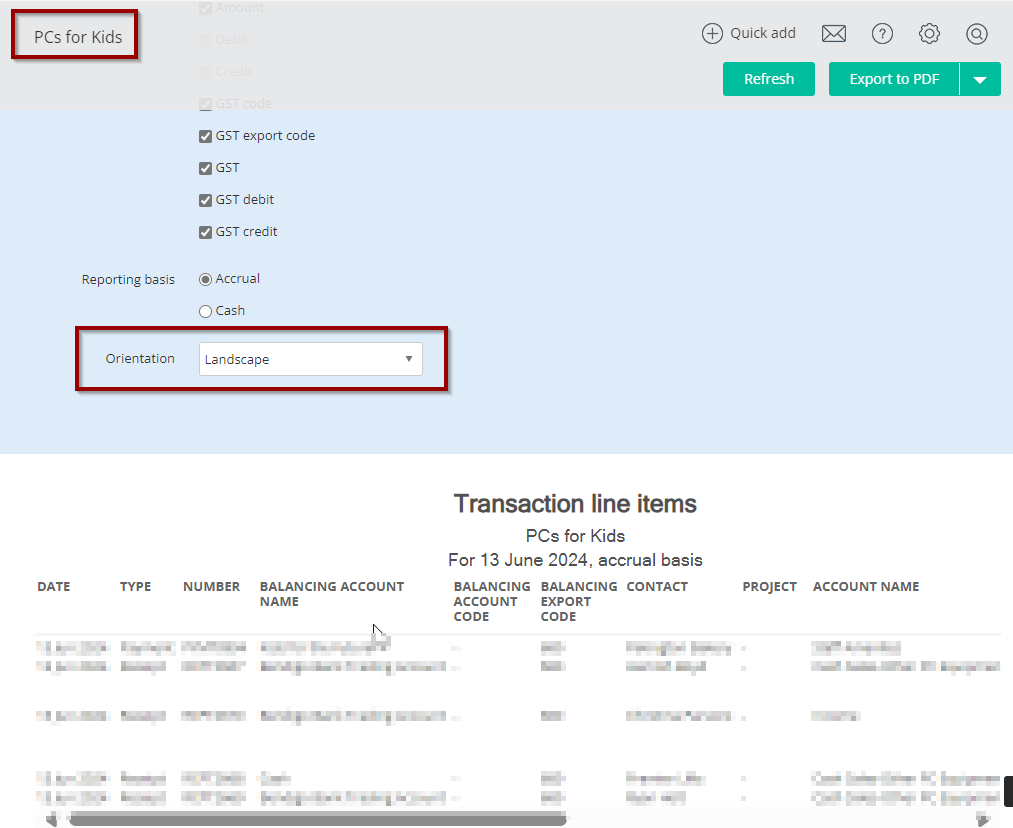Click the Quick add label
1013x828 pixels.
[762, 33]
